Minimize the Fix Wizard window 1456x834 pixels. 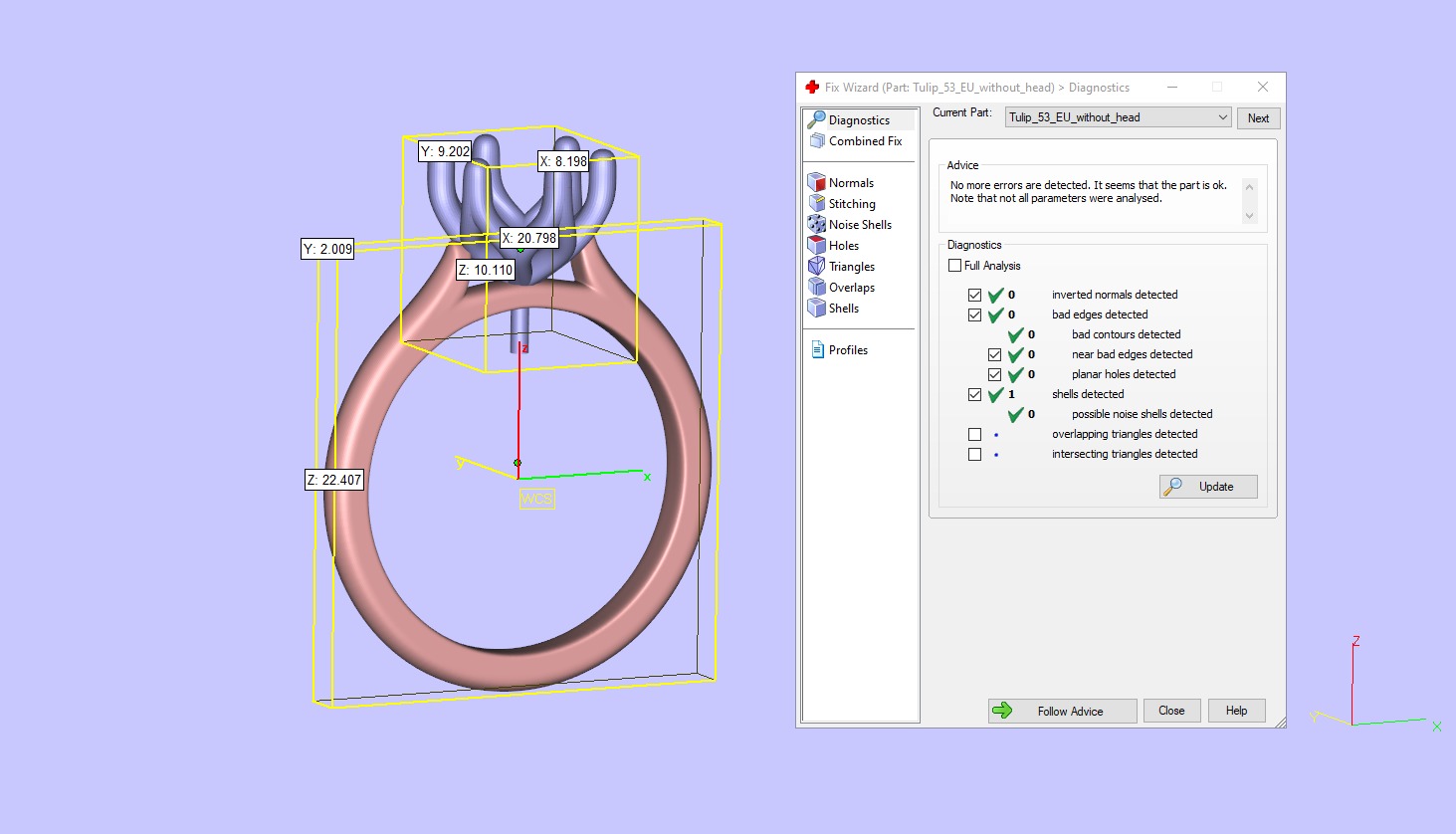pos(1171,88)
